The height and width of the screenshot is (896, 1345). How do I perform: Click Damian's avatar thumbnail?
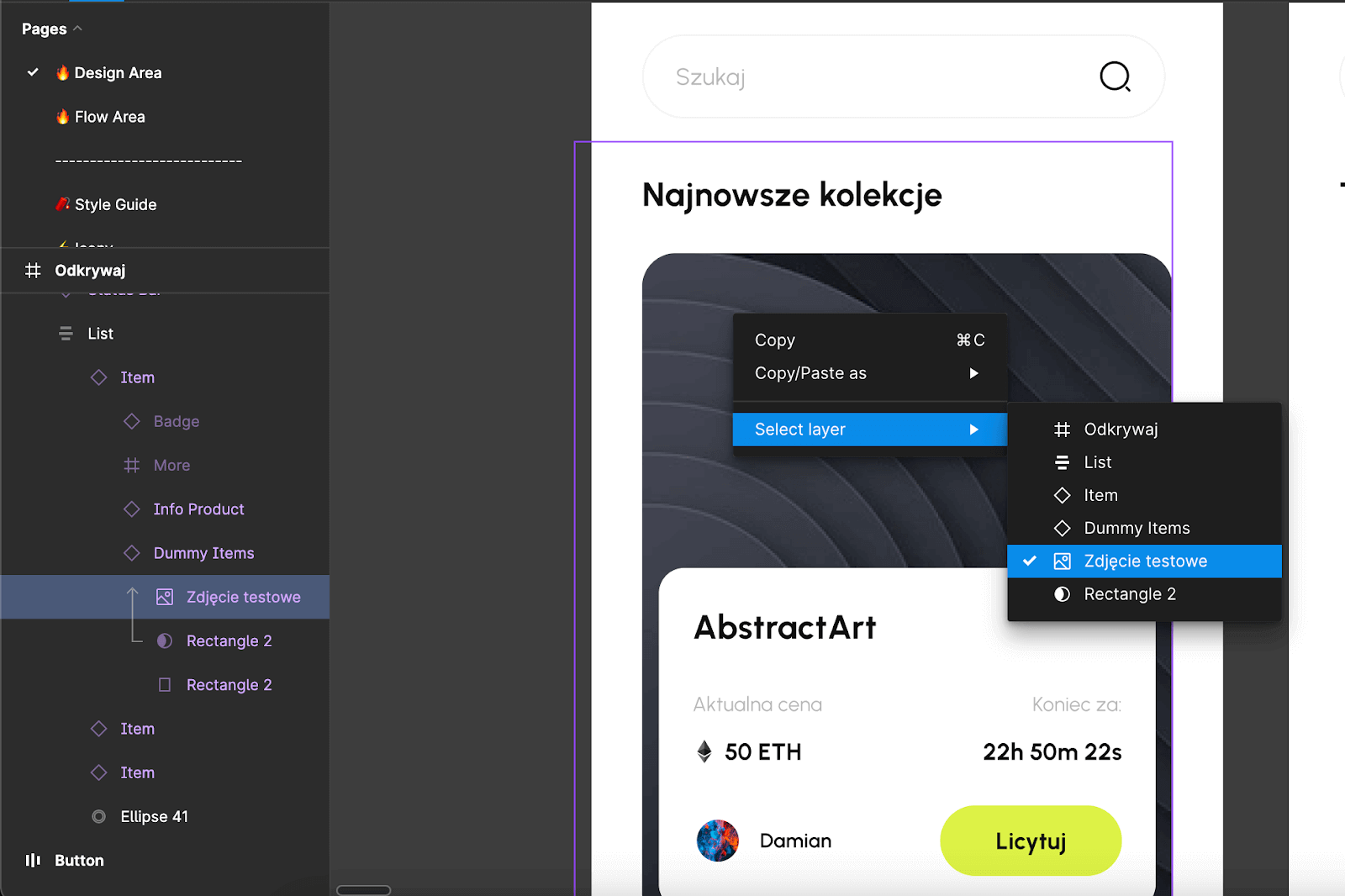(x=718, y=841)
